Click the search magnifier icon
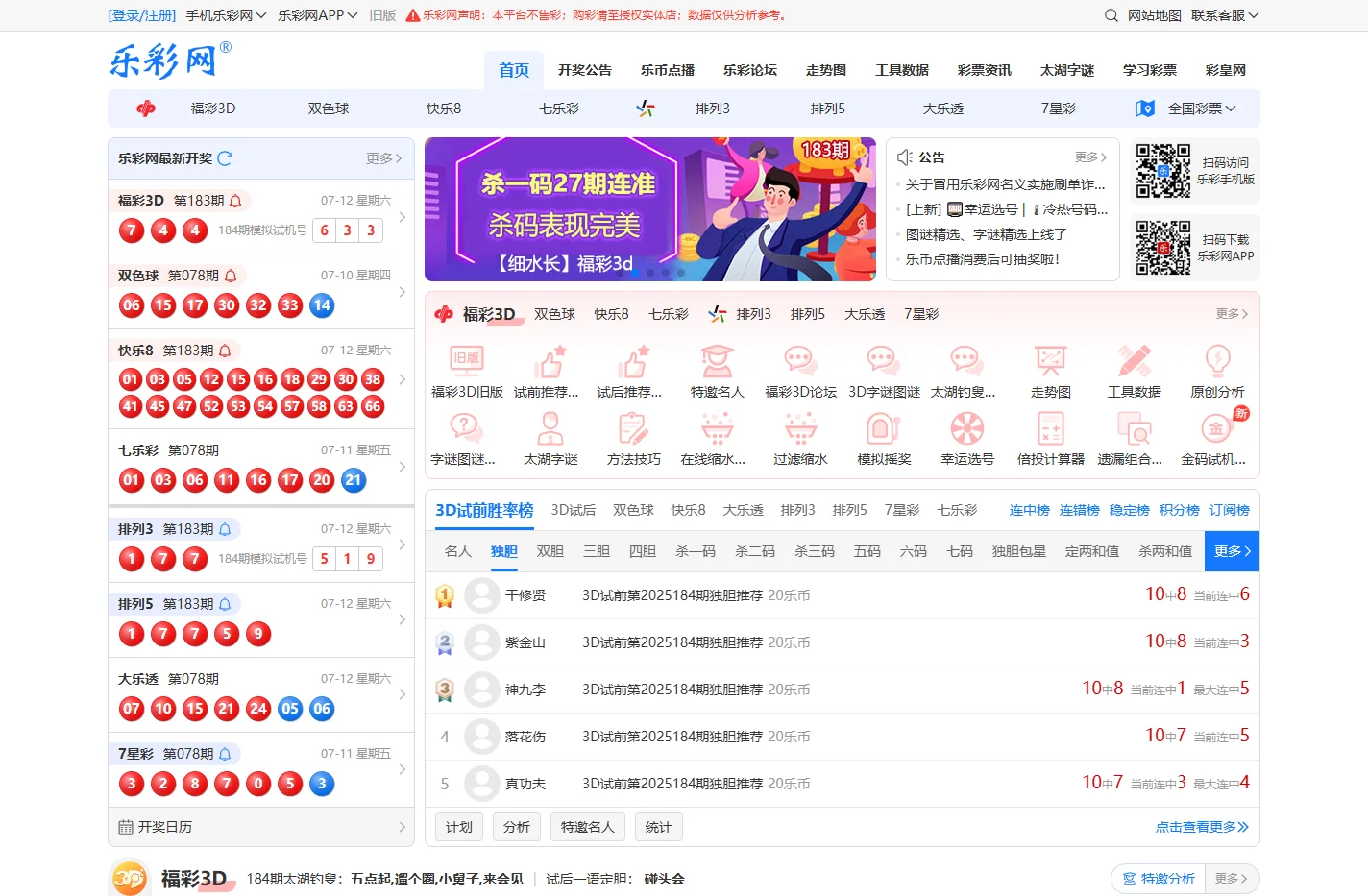 click(x=1111, y=15)
